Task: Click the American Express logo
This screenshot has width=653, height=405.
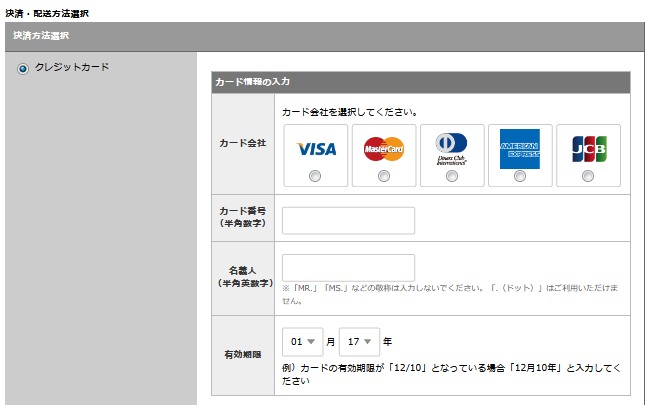Action: (520, 149)
